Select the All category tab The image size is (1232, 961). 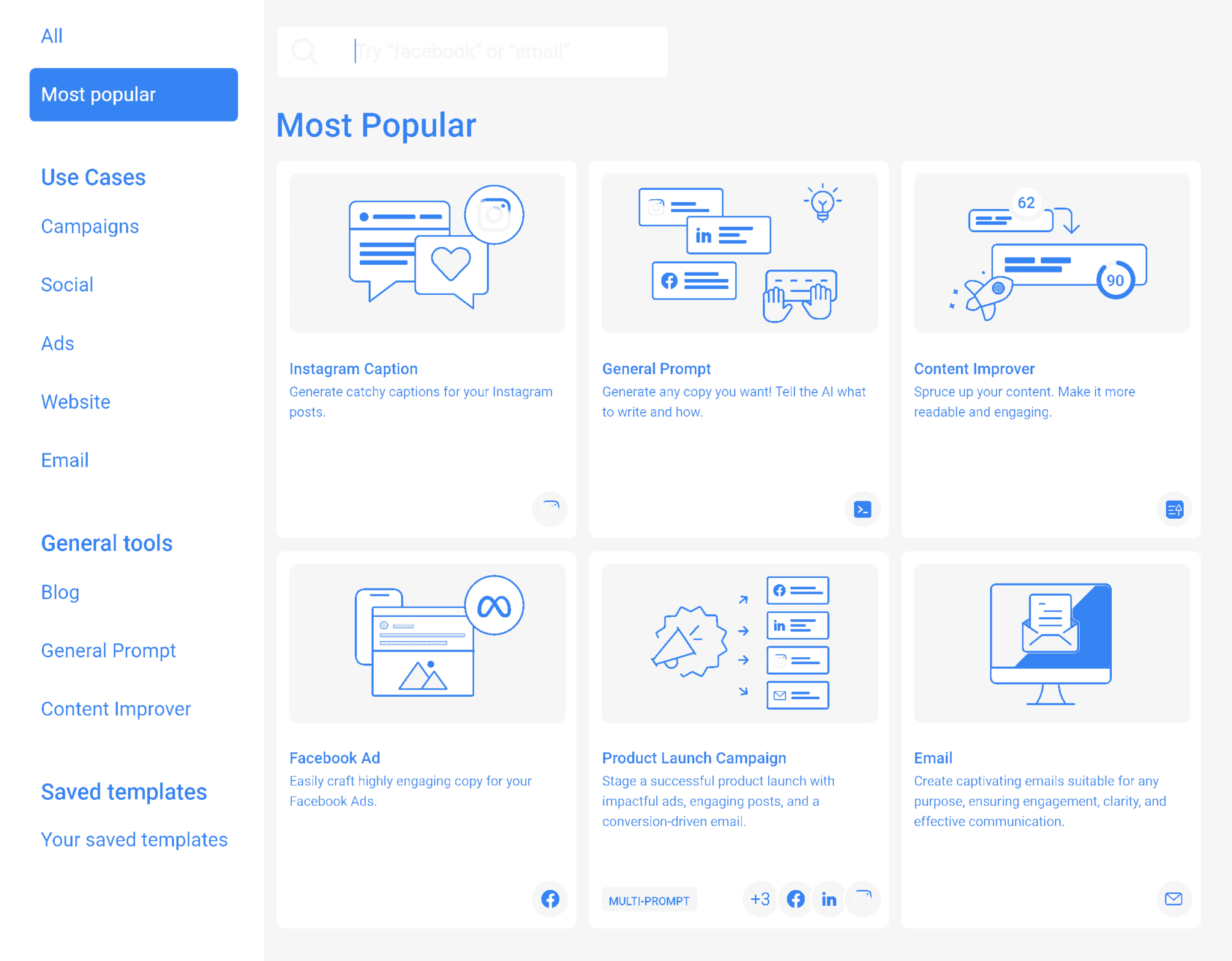pos(52,35)
